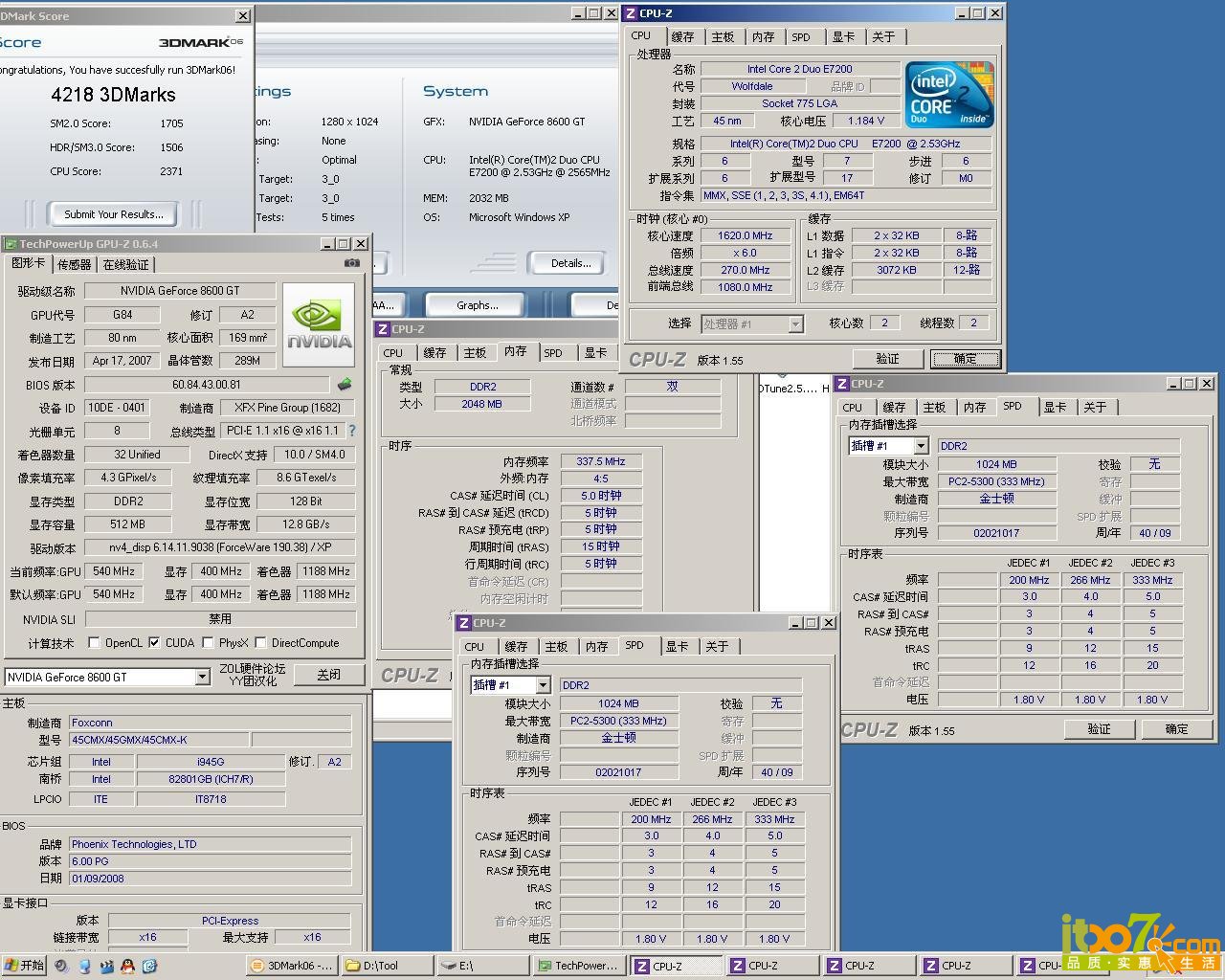Click the Intel Core 2 Duo E7200 name field
The image size is (1225, 980).
(799, 69)
